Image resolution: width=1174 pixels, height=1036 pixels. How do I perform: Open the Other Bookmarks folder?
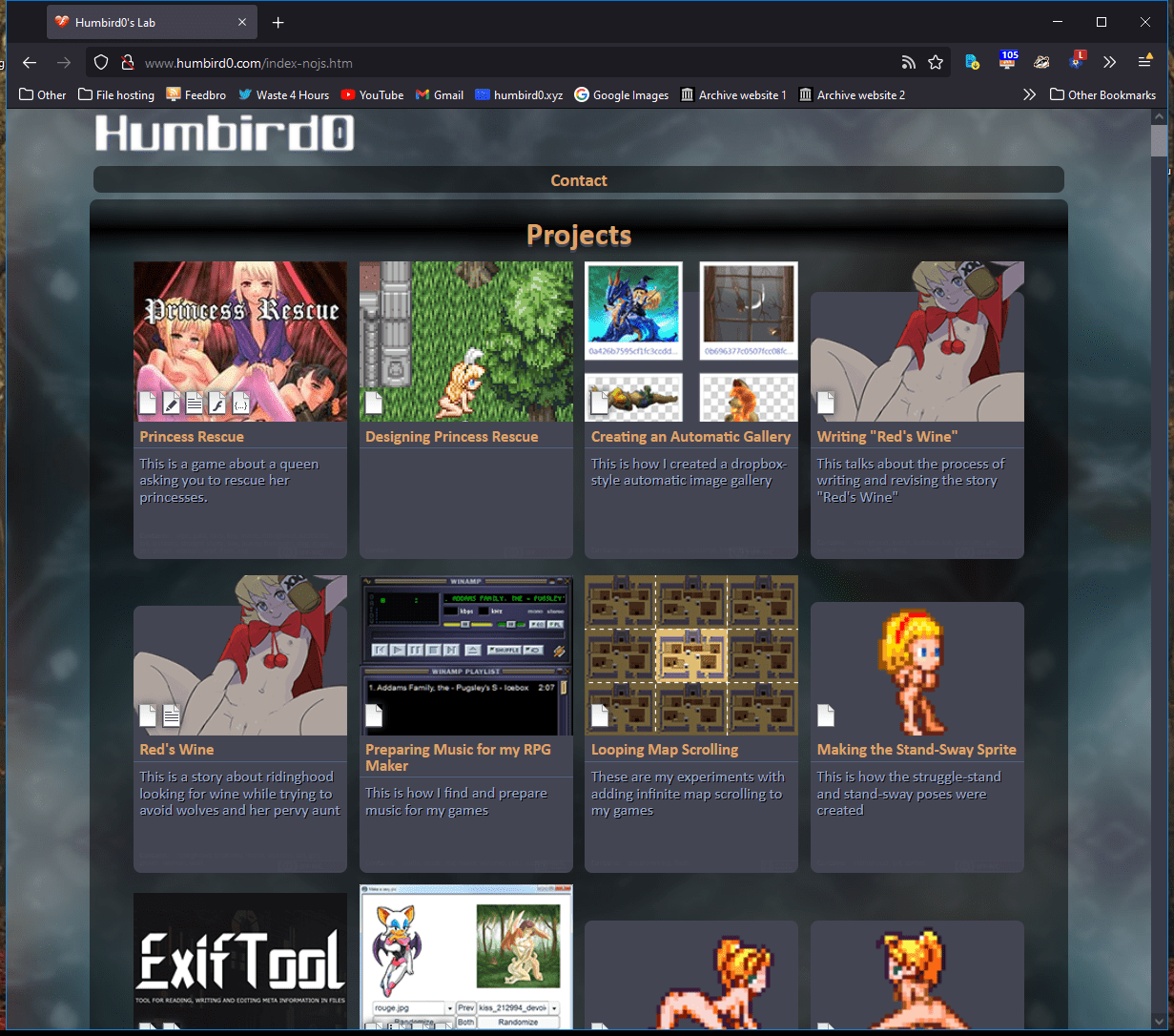(x=1102, y=94)
